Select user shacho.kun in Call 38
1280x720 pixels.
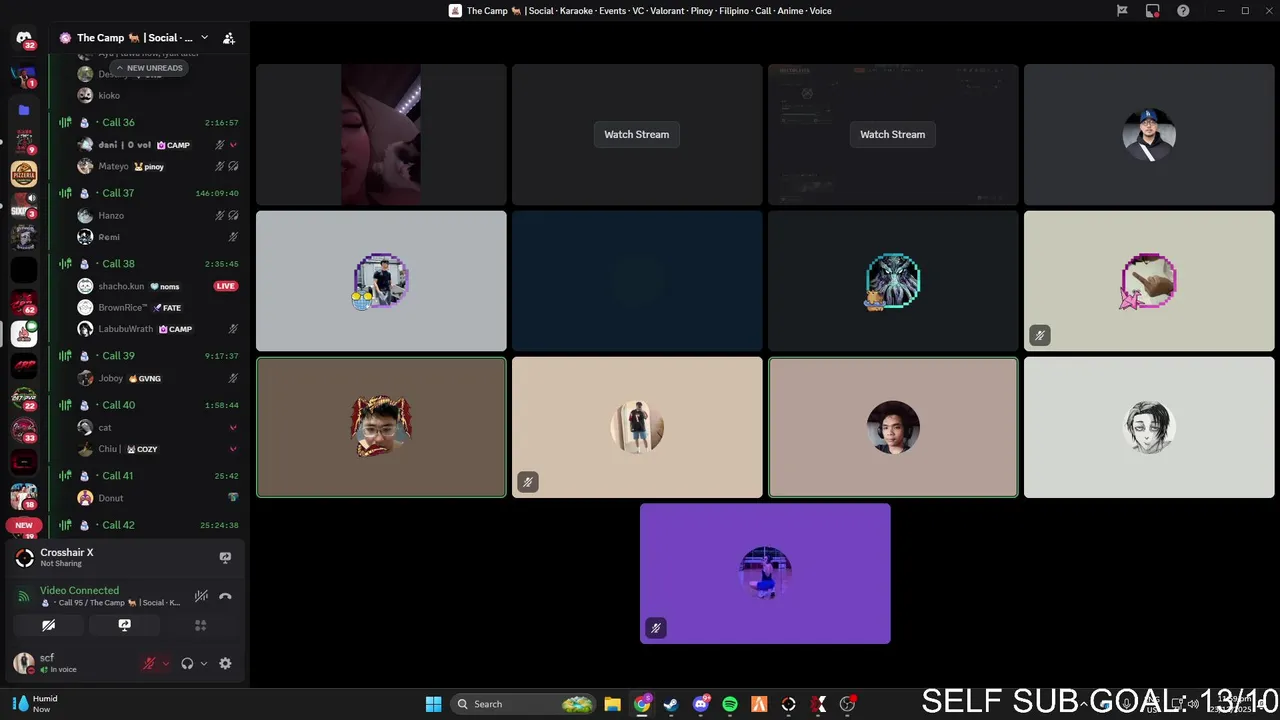click(158, 286)
